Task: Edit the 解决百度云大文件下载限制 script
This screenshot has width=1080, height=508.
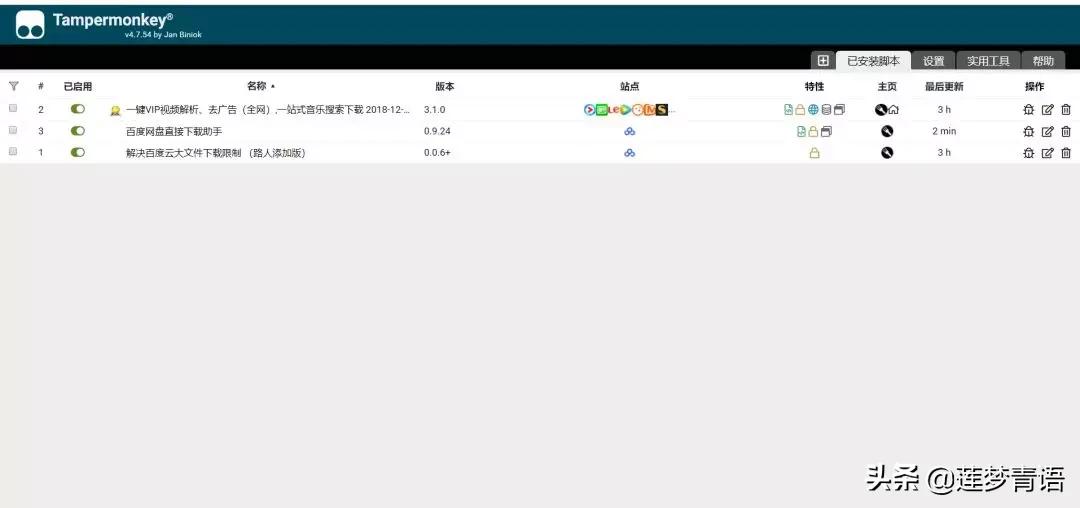Action: pos(1047,153)
